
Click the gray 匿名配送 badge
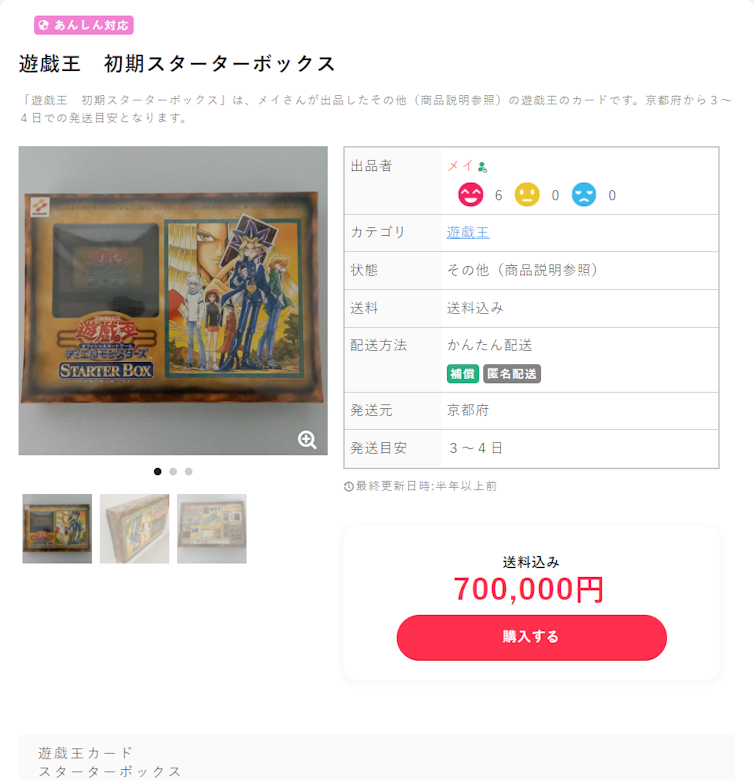pyautogui.click(x=512, y=374)
